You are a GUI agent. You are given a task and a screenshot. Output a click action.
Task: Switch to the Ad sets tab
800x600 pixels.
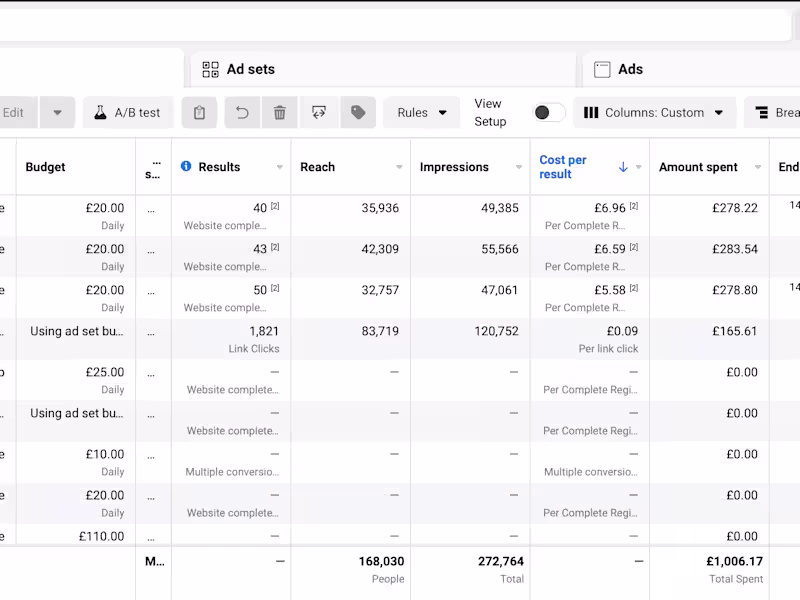[250, 70]
